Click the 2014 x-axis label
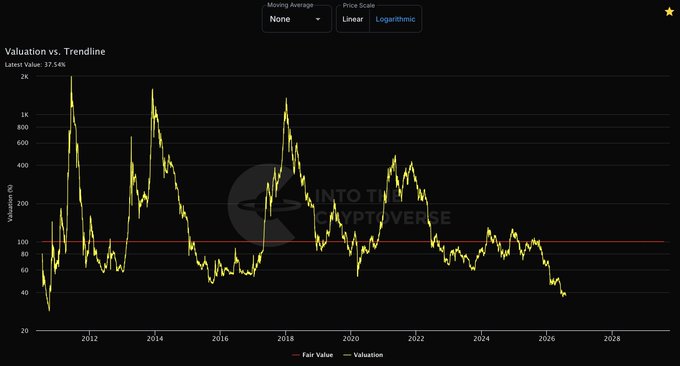The image size is (680, 366). 155,338
